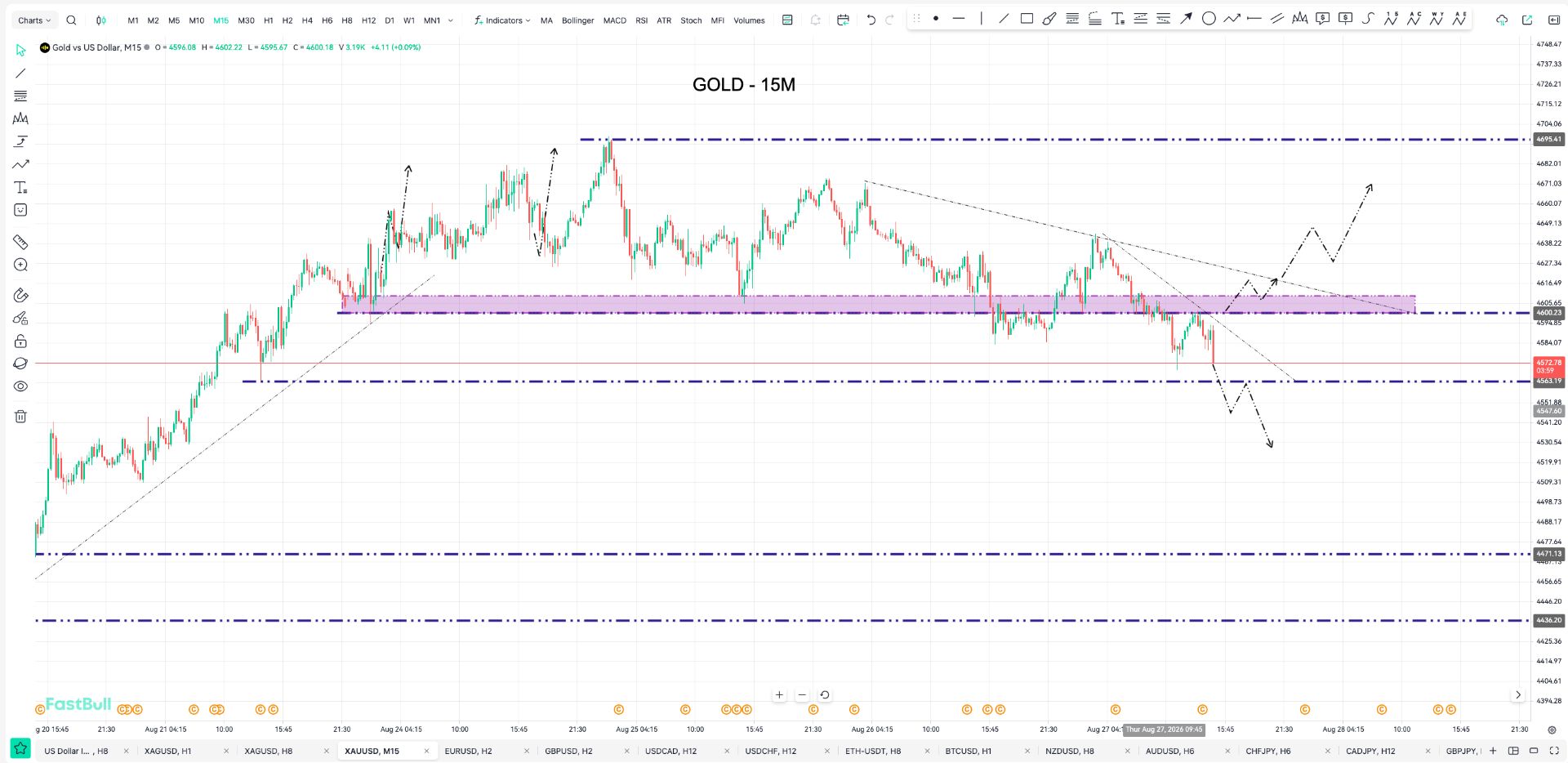Viewport: 1568px width, 763px height.
Task: Click the 4695.41 price axis label
Action: [x=1548, y=140]
